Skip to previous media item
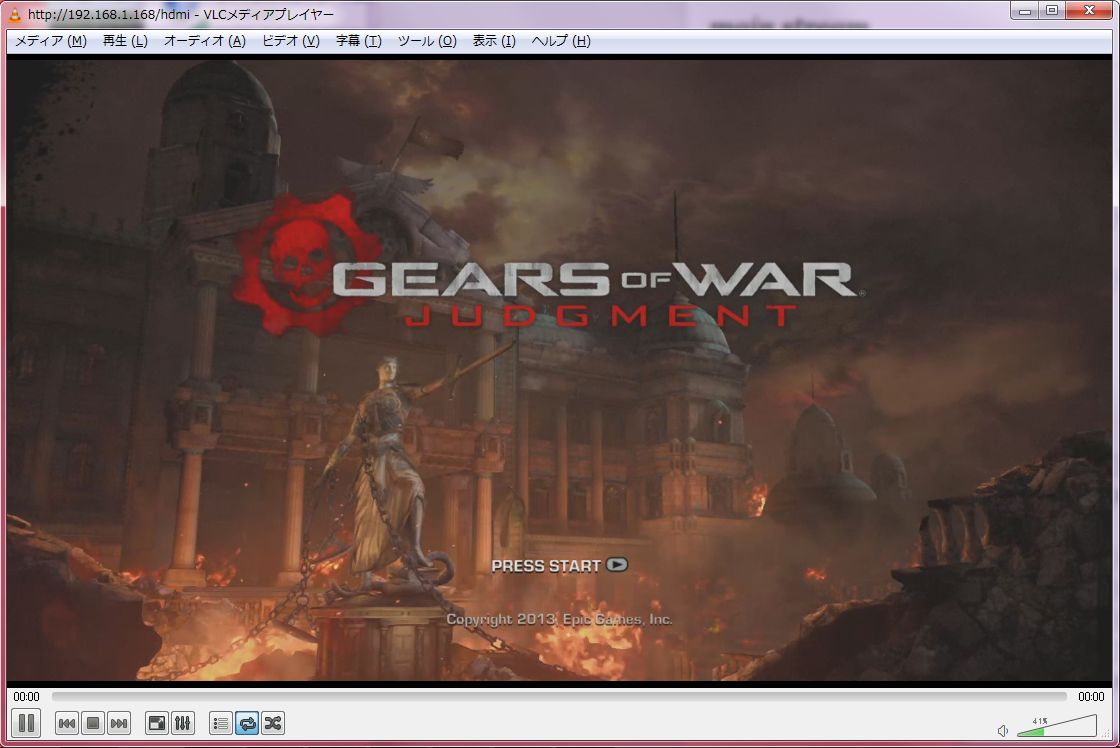This screenshot has width=1120, height=748. tap(67, 724)
